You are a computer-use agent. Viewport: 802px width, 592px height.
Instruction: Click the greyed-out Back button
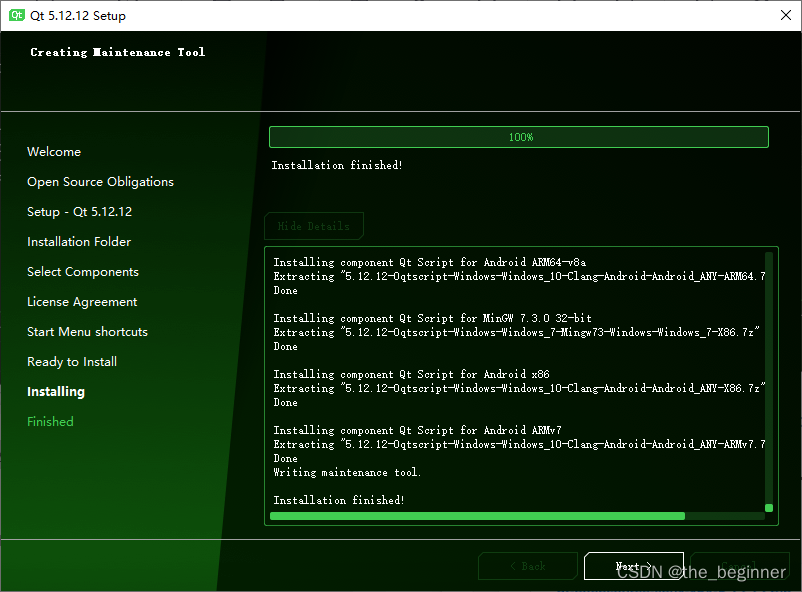528,566
